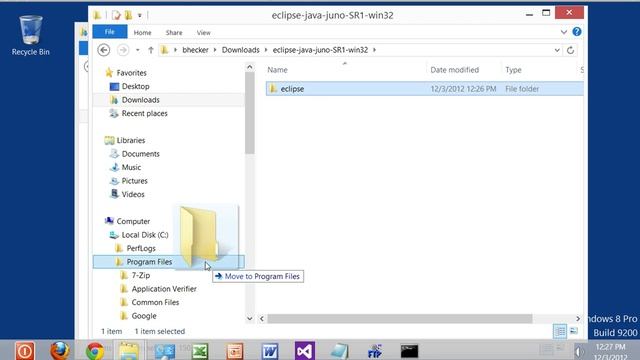Open PowerPoint from the taskbar
The width and height of the screenshot is (640, 360).
pyautogui.click(x=235, y=351)
